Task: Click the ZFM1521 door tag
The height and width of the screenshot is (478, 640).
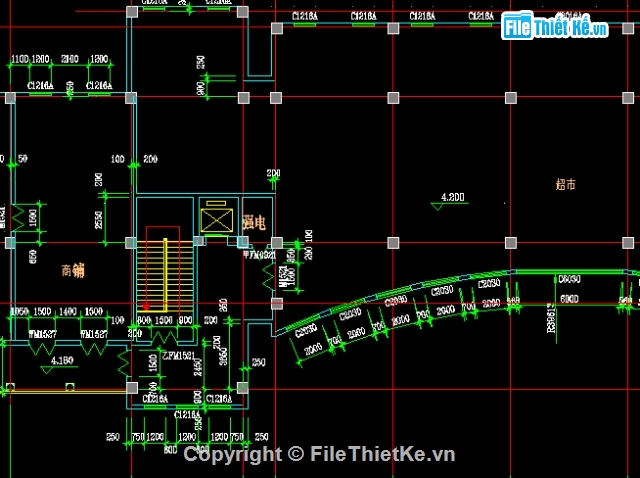Action: point(178,356)
